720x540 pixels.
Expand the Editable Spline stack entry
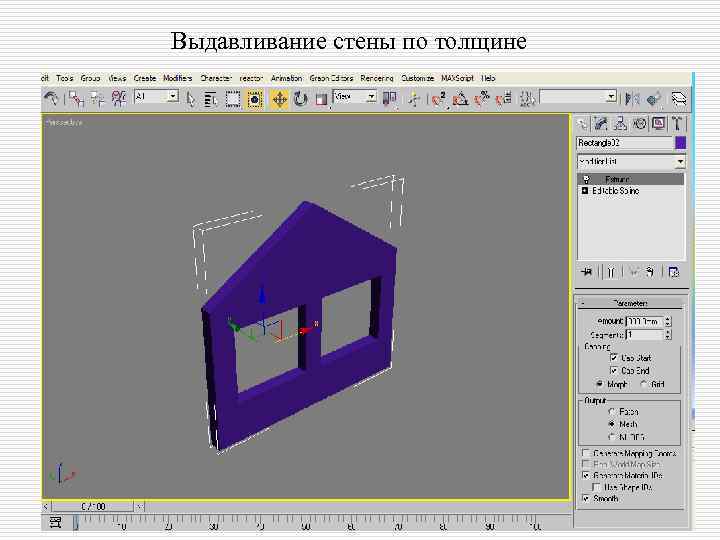(585, 190)
